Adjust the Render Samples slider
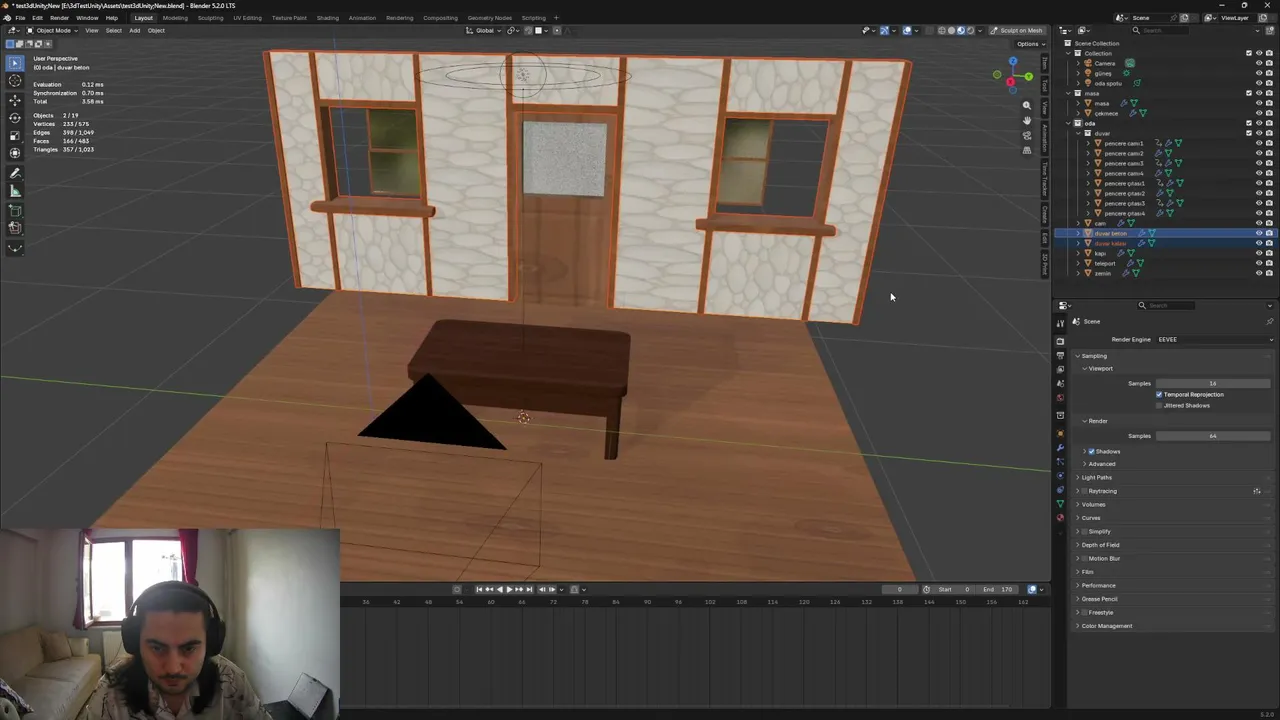The width and height of the screenshot is (1280, 720). point(1213,436)
